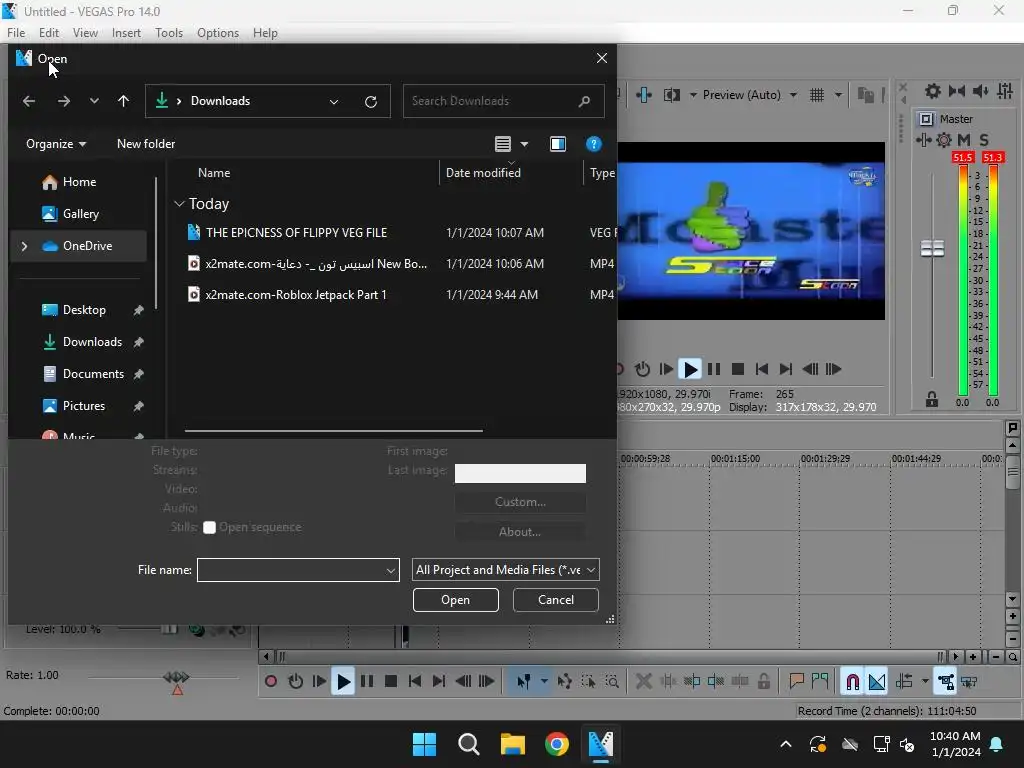Open the Auto Ripple mode dropdown
Image resolution: width=1024 pixels, height=768 pixels.
[925, 682]
